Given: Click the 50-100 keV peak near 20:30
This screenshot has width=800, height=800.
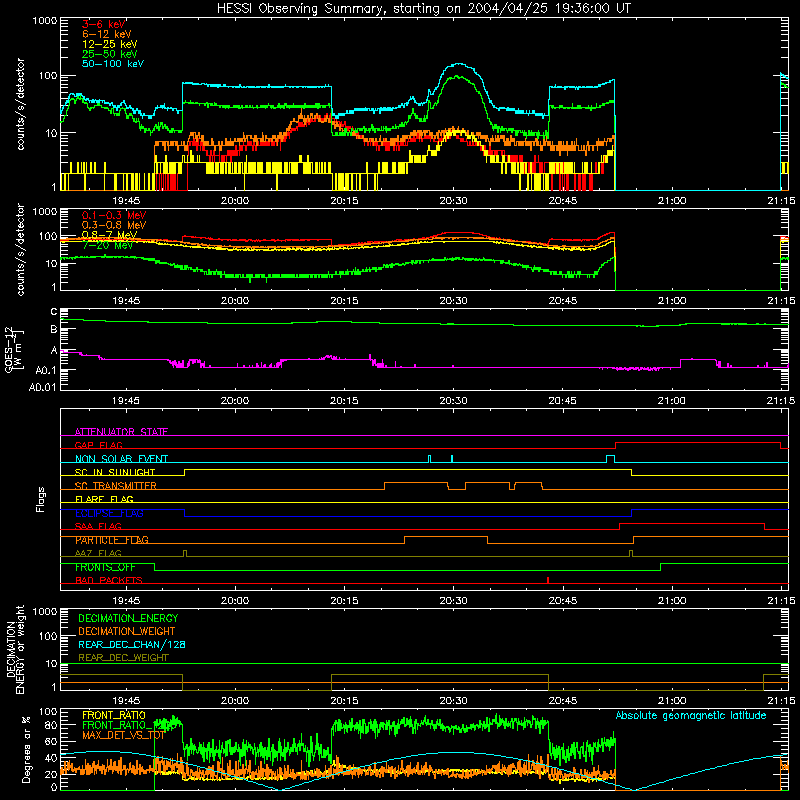Looking at the screenshot, I should coord(459,64).
